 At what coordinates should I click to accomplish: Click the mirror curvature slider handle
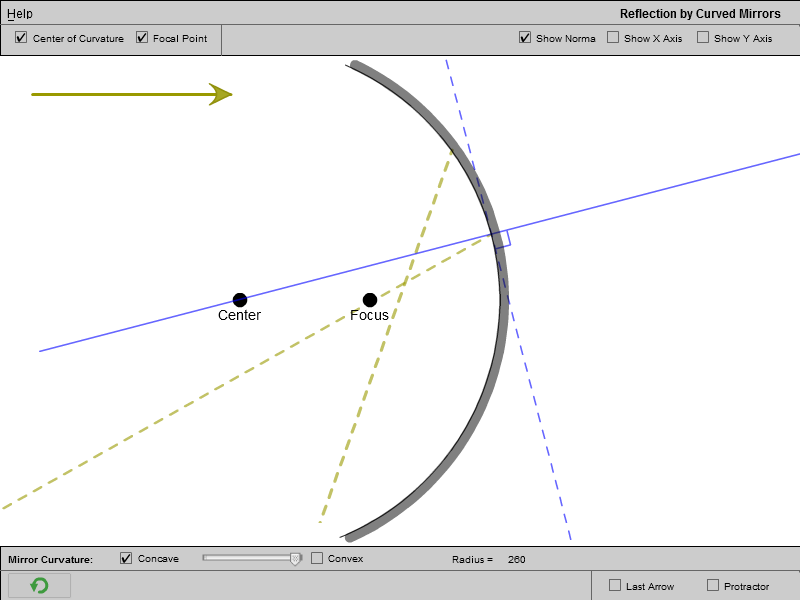[x=295, y=559]
